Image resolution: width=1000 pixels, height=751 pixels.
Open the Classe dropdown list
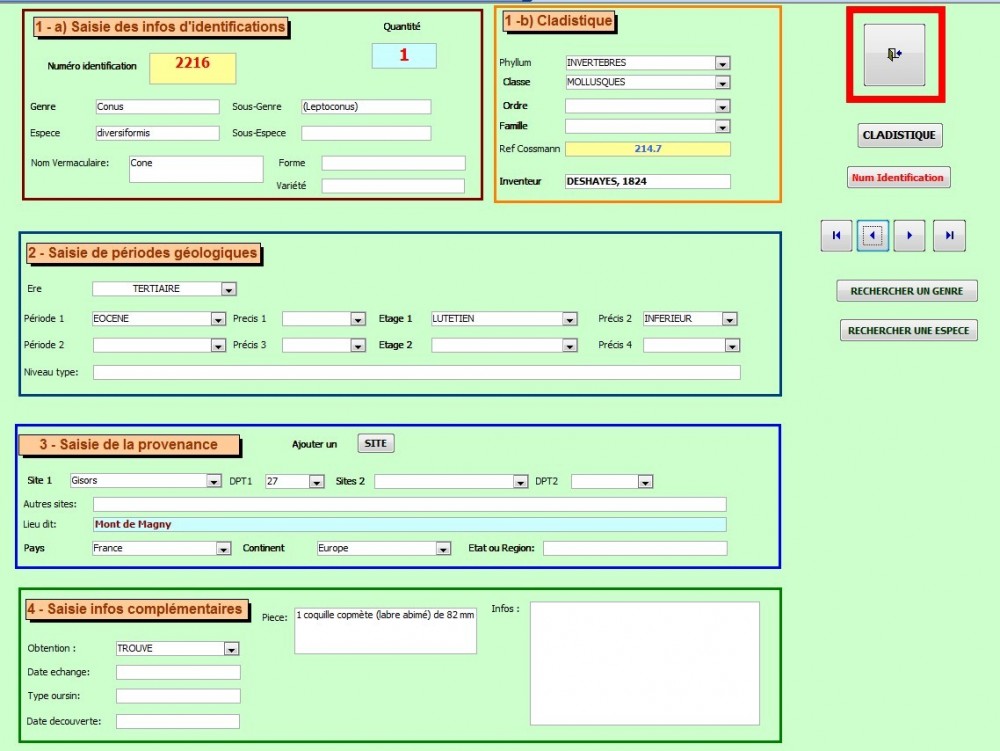point(722,83)
